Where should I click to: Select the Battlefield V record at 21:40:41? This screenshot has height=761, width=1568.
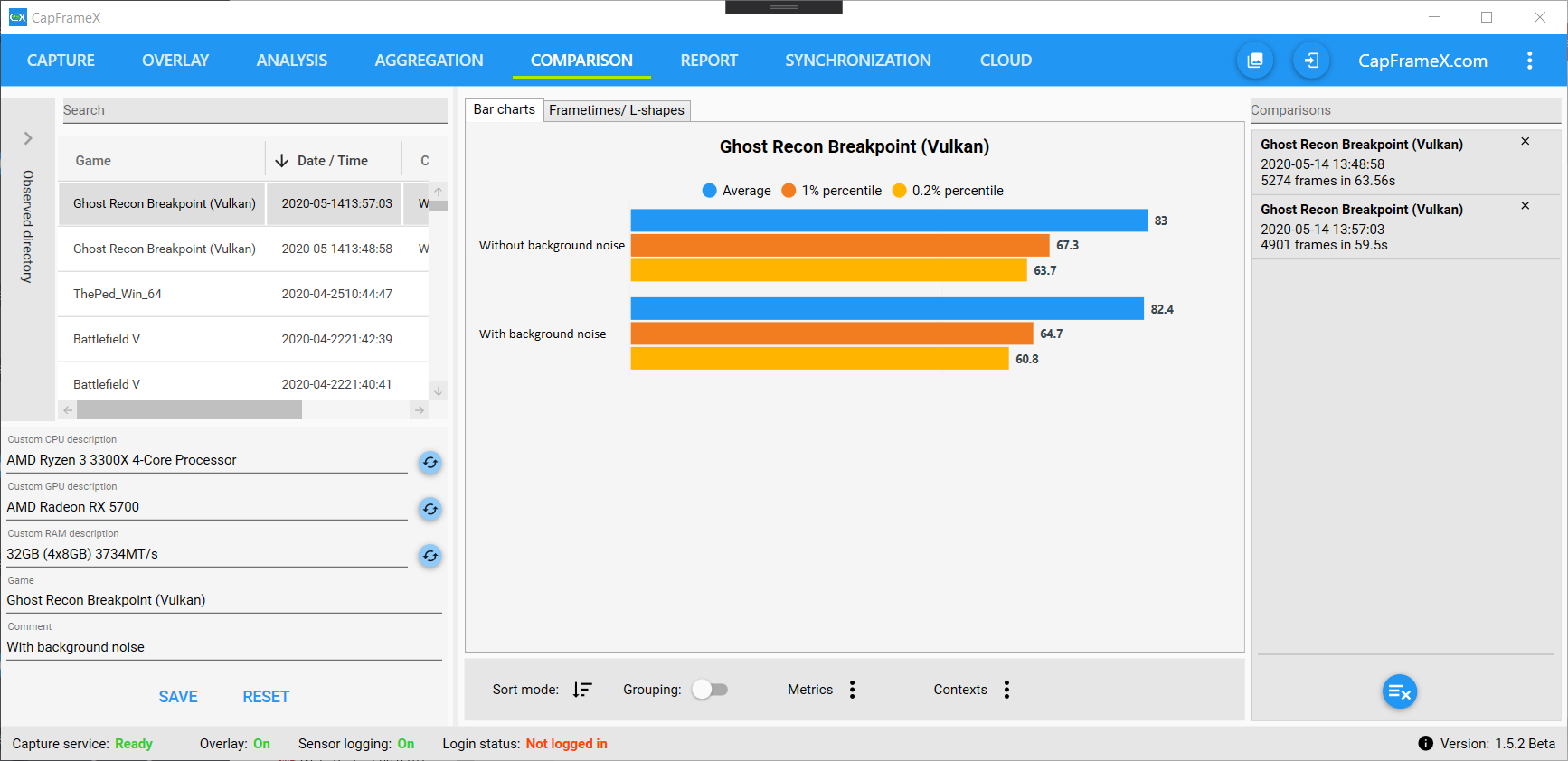click(x=243, y=381)
